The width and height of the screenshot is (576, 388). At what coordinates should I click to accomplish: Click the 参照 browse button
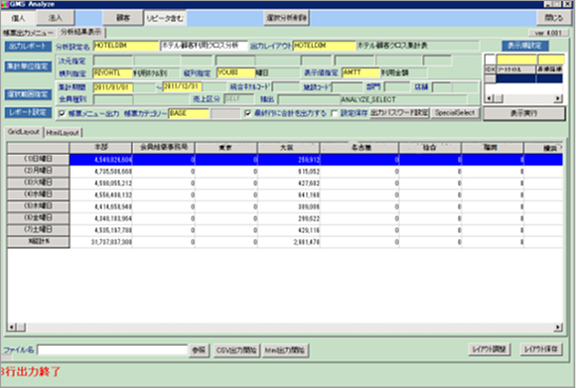[x=199, y=350]
